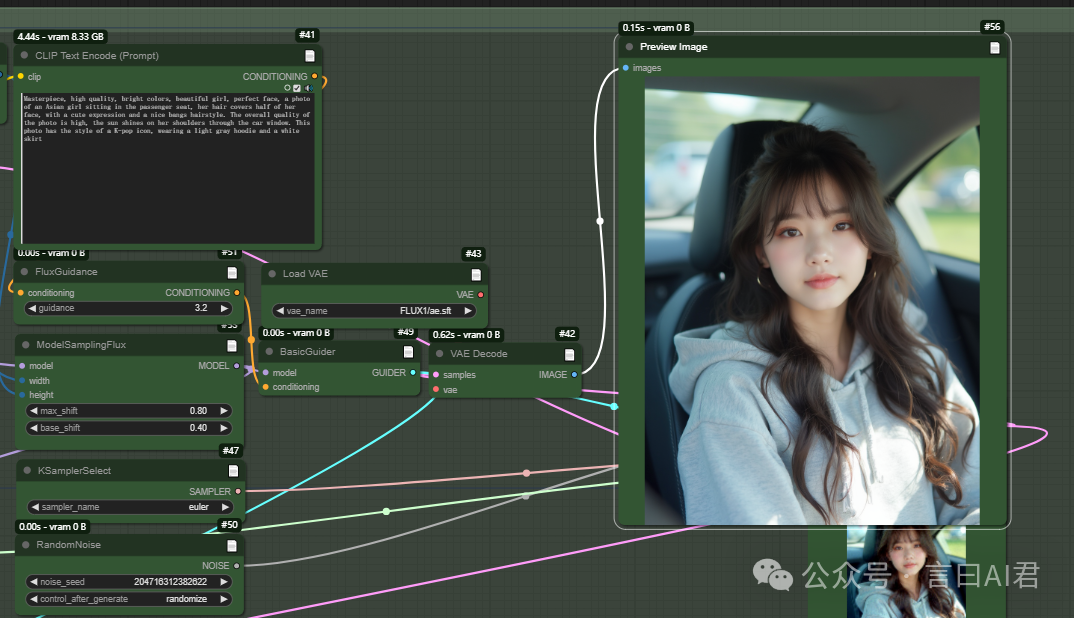Click the base_shift value 0.40
Image resolution: width=1074 pixels, height=618 pixels.
click(198, 428)
